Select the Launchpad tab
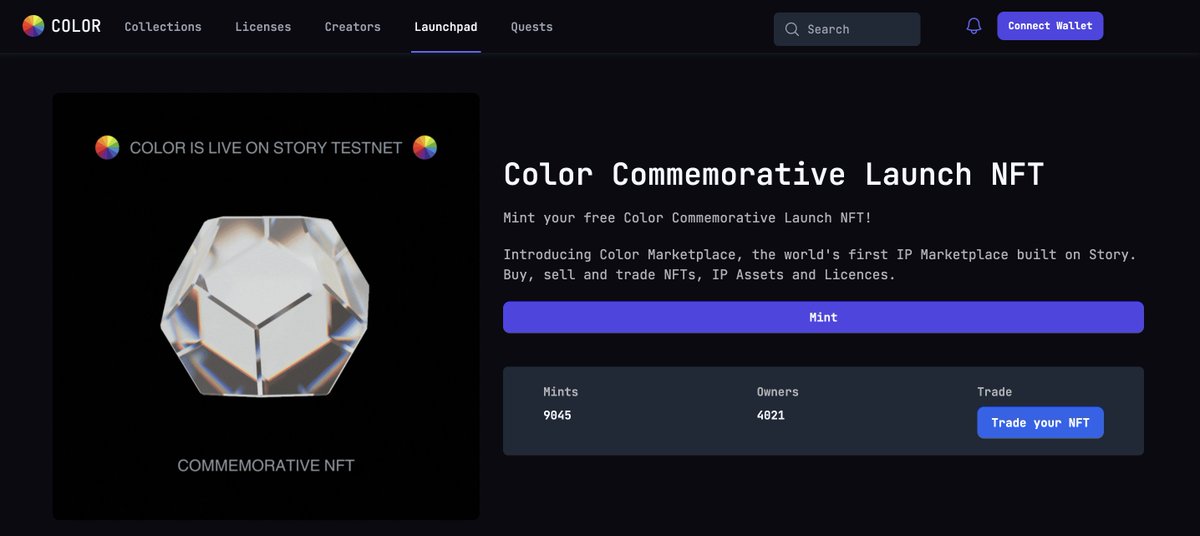Viewport: 1200px width, 536px height. [x=446, y=27]
